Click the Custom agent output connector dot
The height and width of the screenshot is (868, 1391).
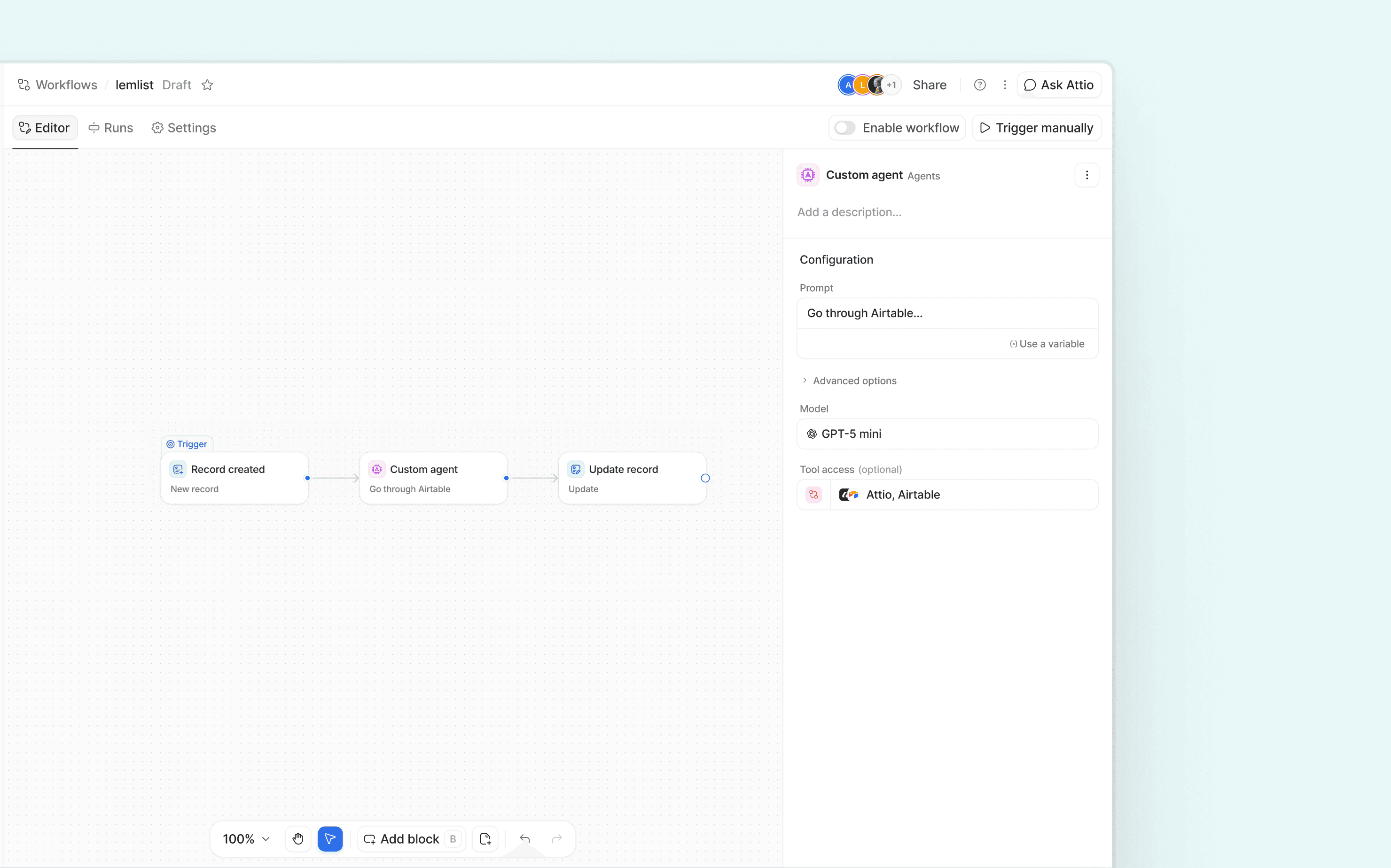click(x=506, y=478)
